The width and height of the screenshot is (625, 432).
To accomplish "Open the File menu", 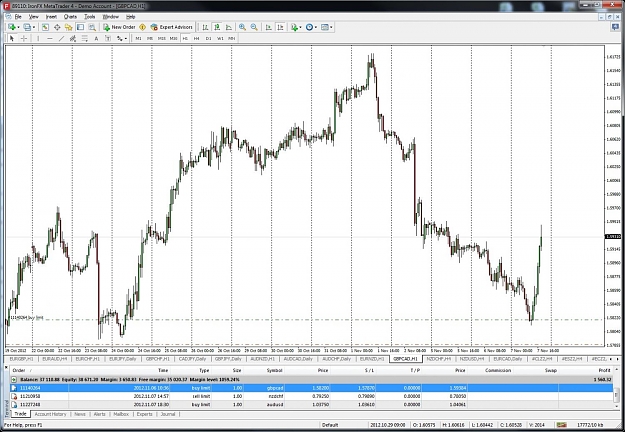I will point(18,17).
